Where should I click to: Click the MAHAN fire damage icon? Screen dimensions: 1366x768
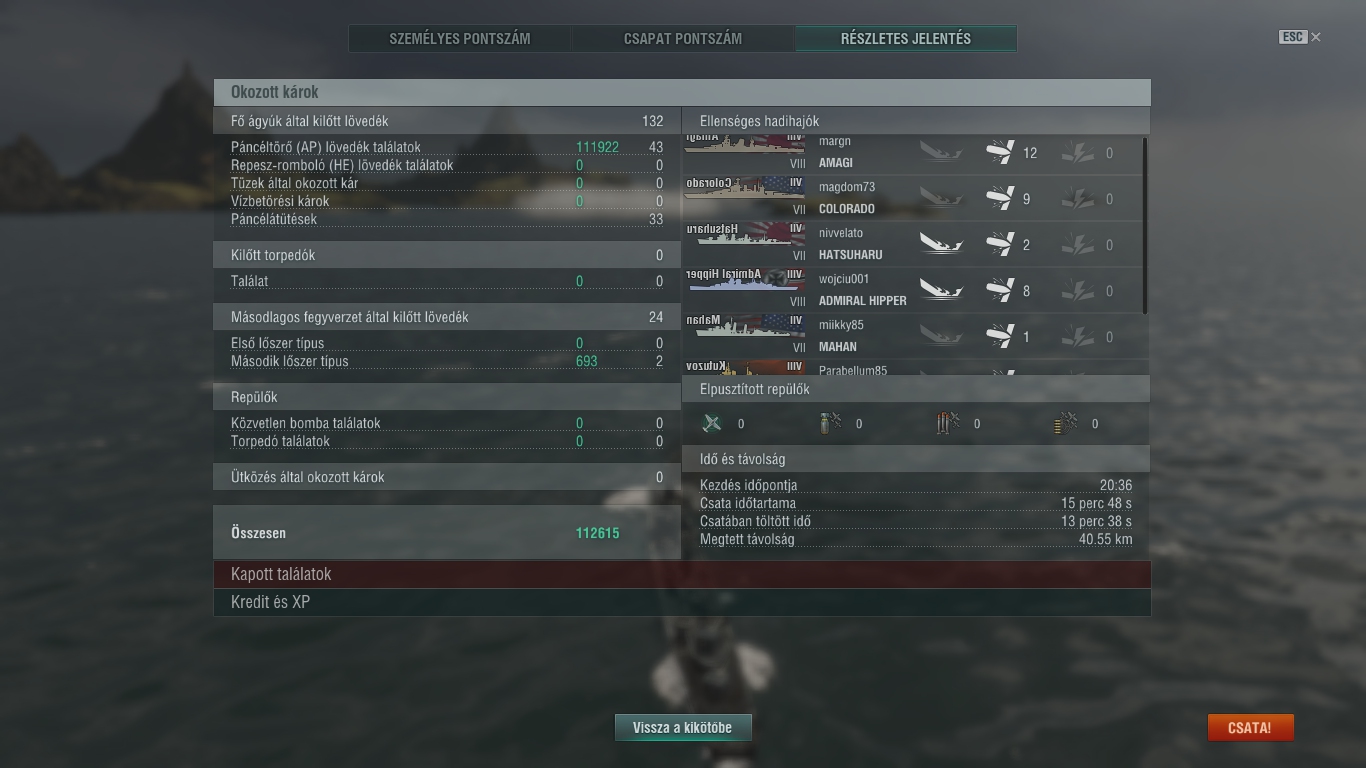tap(1078, 336)
